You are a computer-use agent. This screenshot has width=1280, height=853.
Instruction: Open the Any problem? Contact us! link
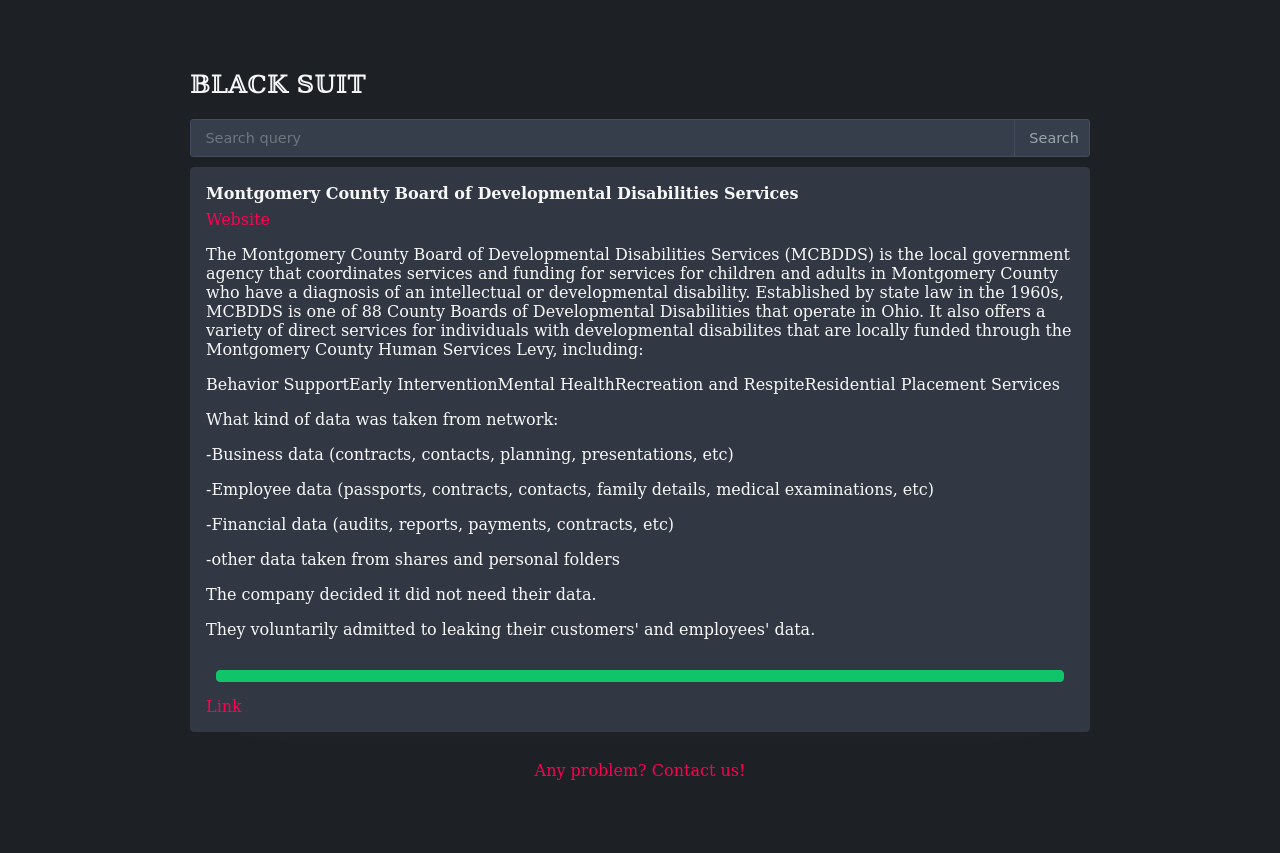click(639, 771)
